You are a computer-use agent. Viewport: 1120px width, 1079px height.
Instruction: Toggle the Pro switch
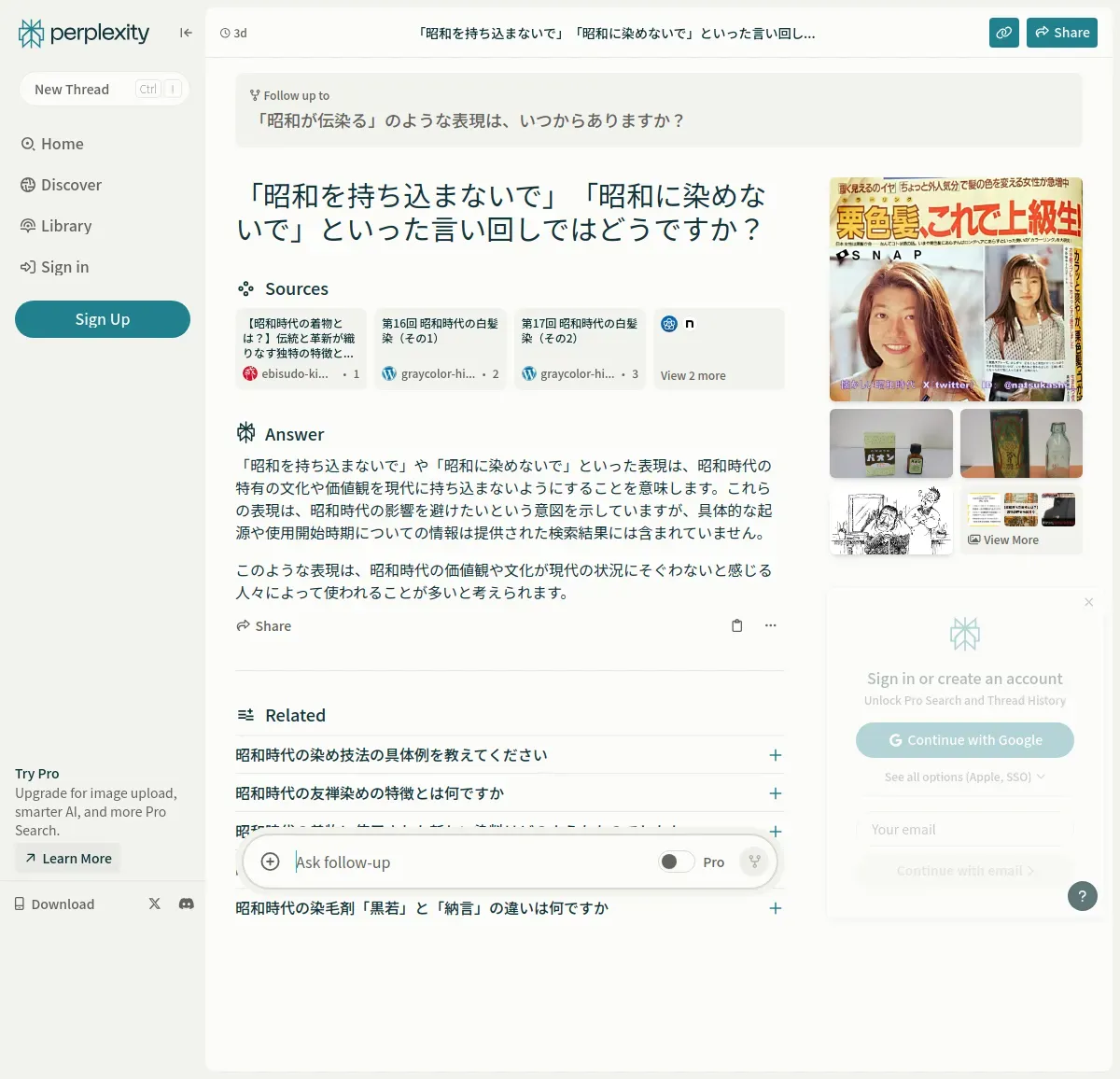point(676,862)
